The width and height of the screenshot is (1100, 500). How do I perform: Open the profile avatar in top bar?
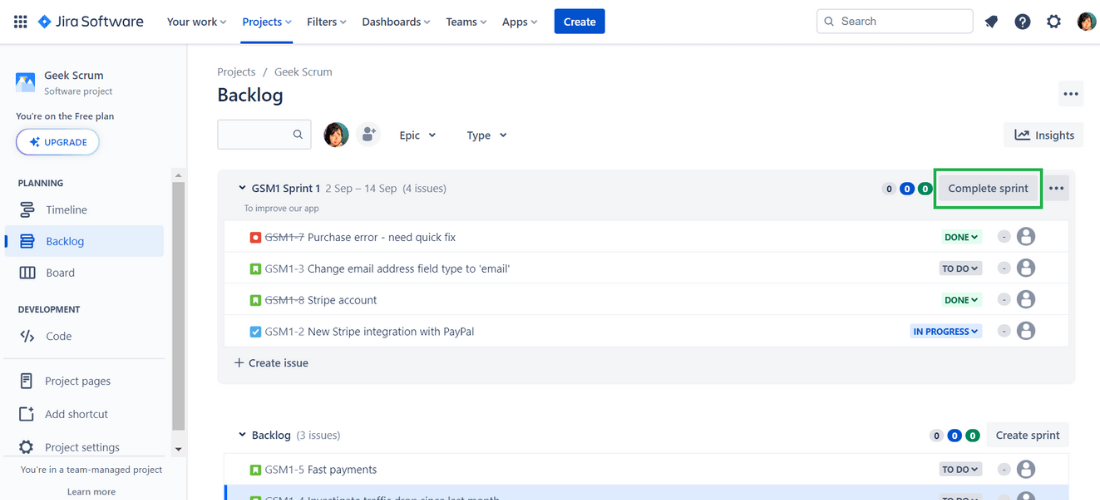[x=1086, y=22]
